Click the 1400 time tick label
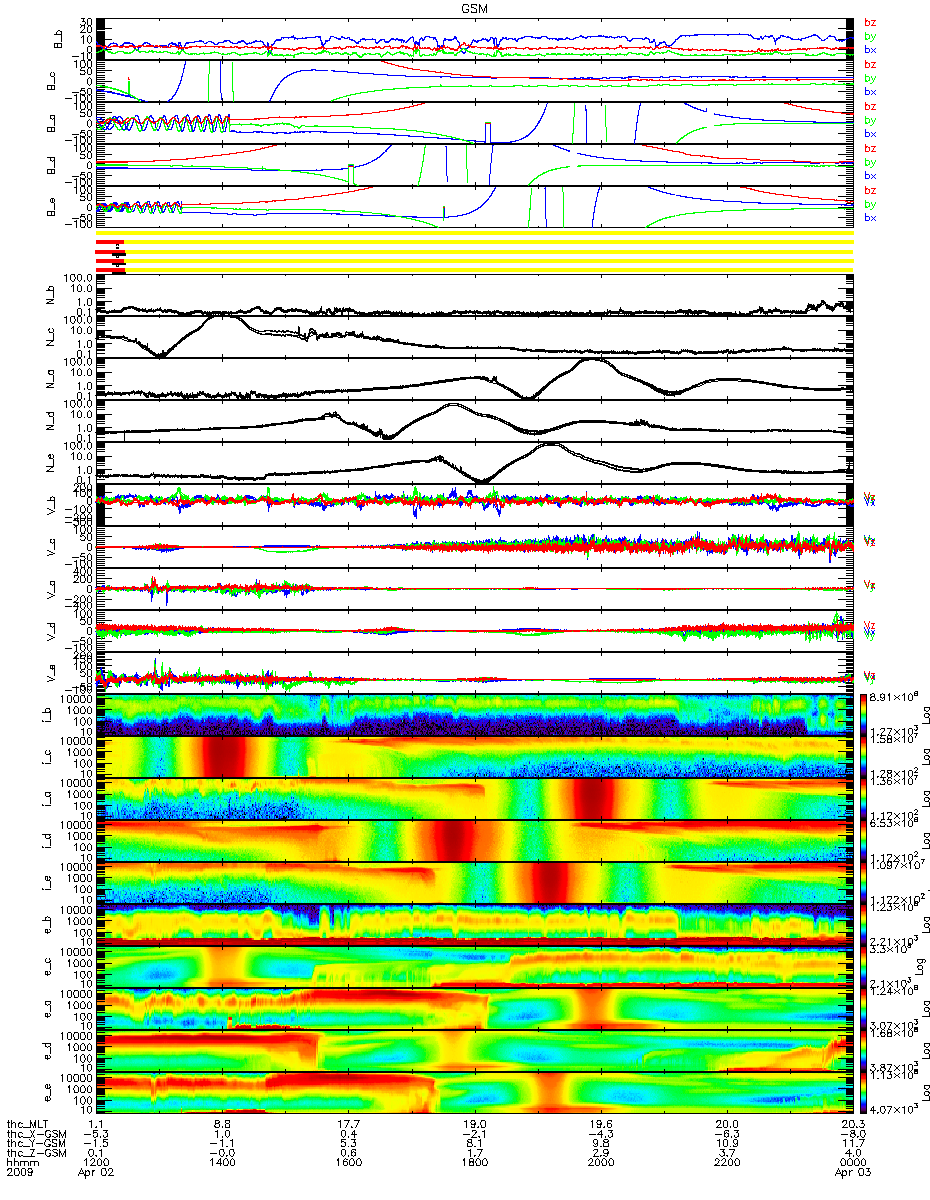930x1200 pixels. (222, 1163)
